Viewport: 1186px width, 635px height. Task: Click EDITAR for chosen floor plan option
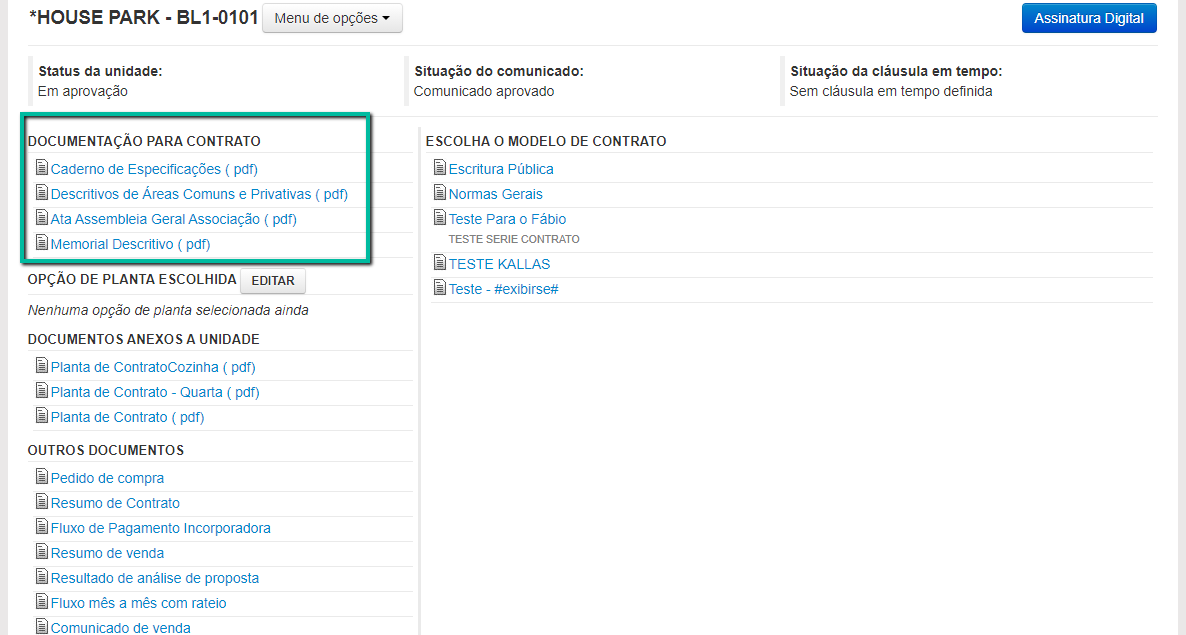tap(273, 281)
